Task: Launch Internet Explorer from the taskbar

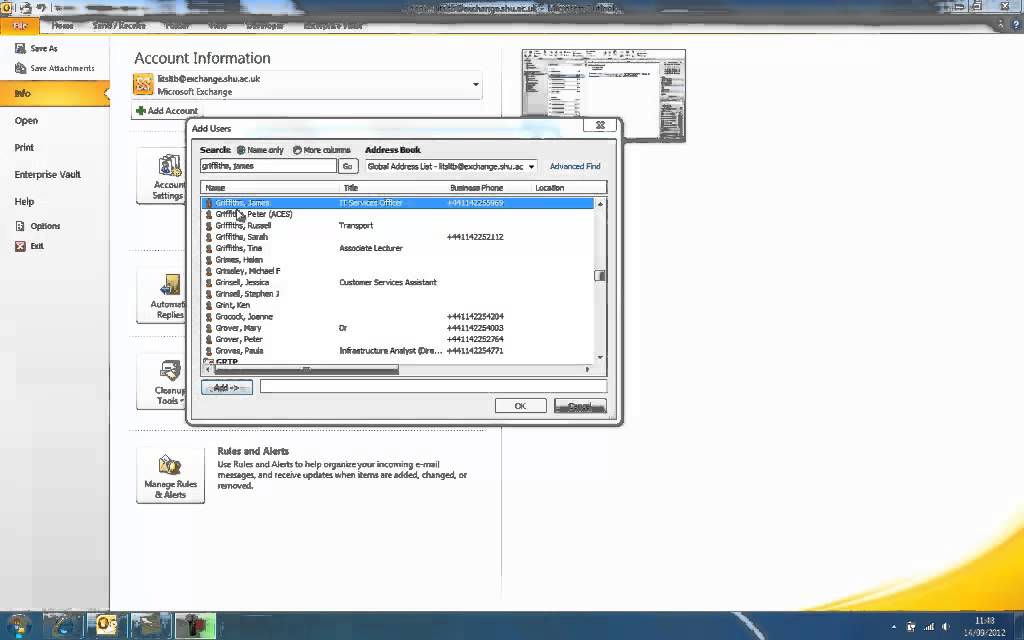Action: coord(63,626)
